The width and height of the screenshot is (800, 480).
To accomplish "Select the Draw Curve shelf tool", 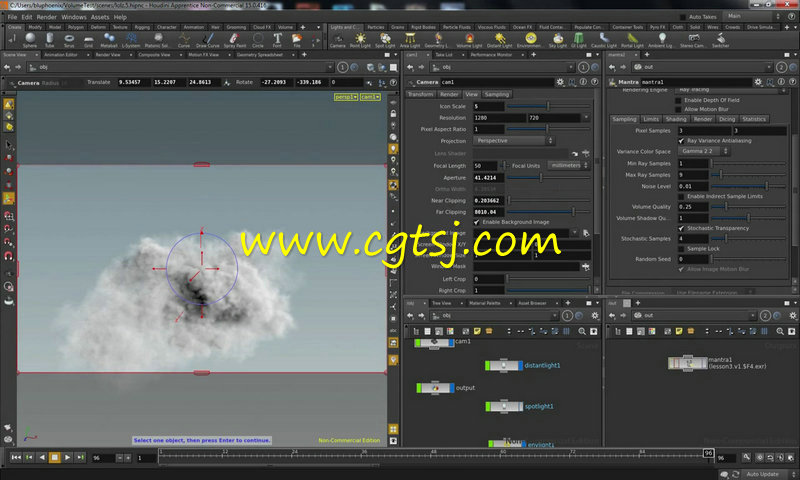I will [208, 40].
